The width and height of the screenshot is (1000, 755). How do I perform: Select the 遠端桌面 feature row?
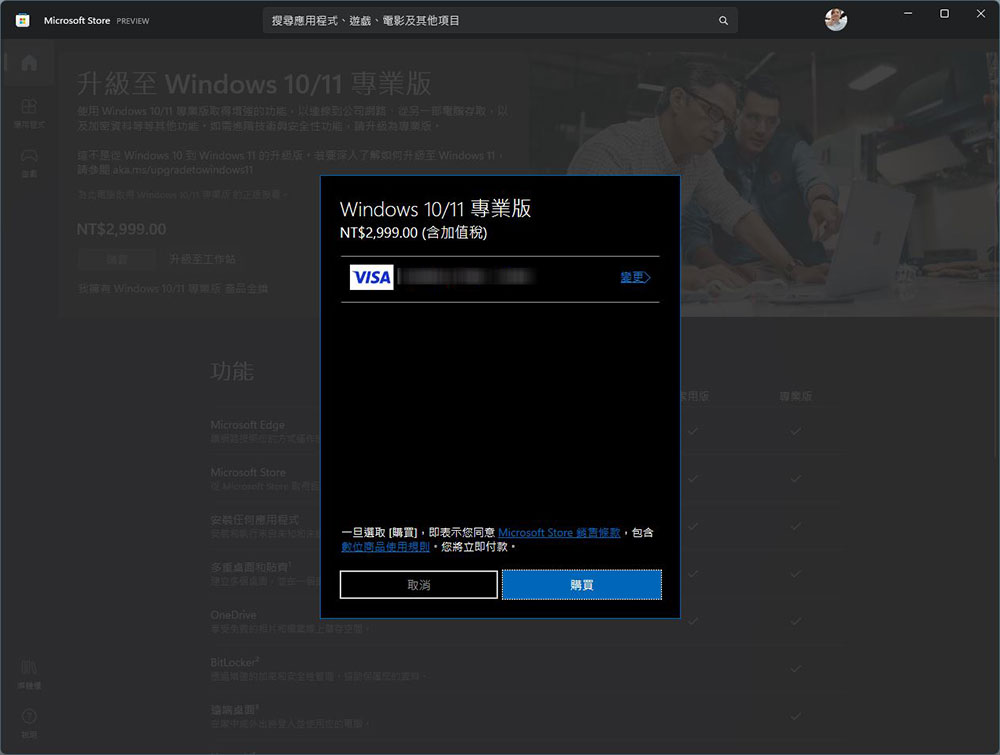tap(526, 716)
